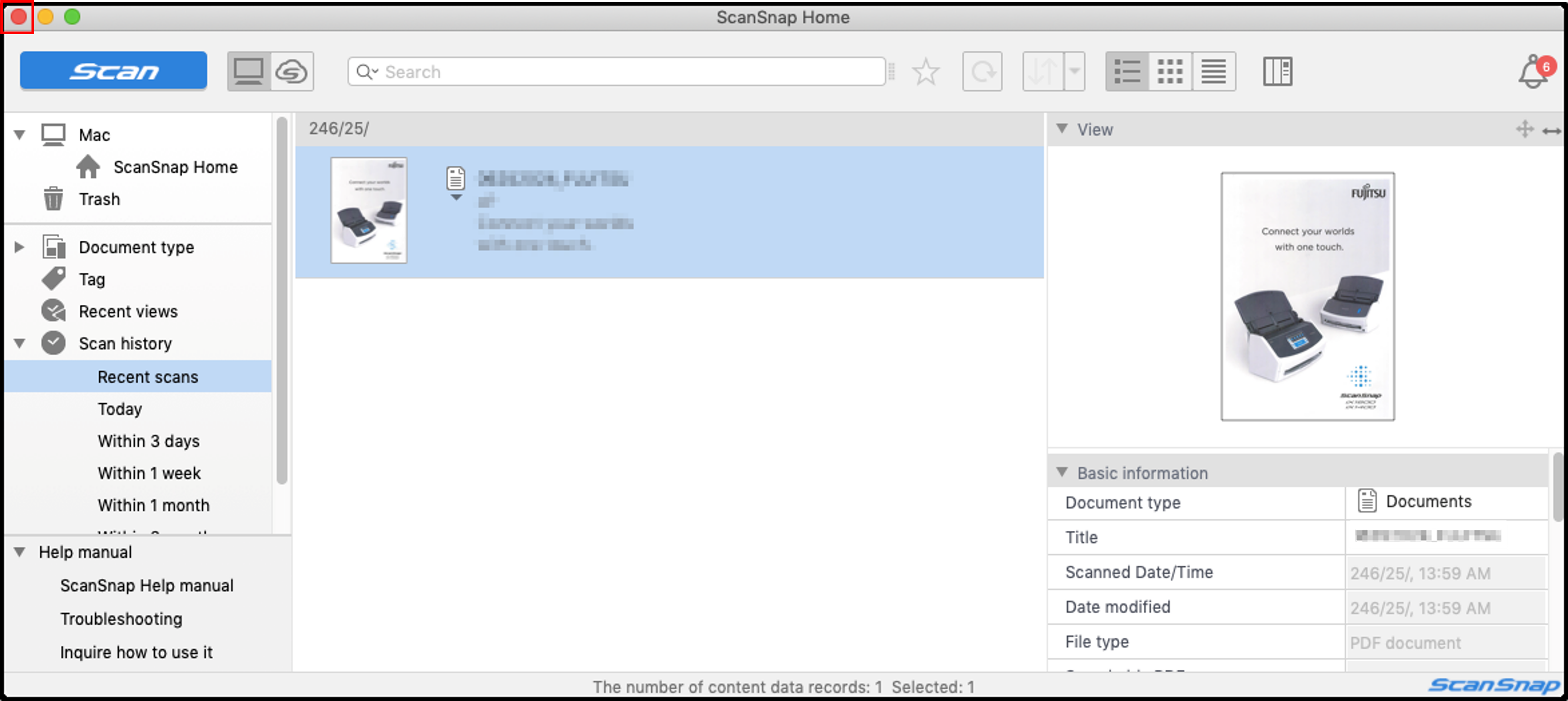This screenshot has height=701, width=1568.
Task: Click the refresh/reload icon
Action: pos(983,71)
